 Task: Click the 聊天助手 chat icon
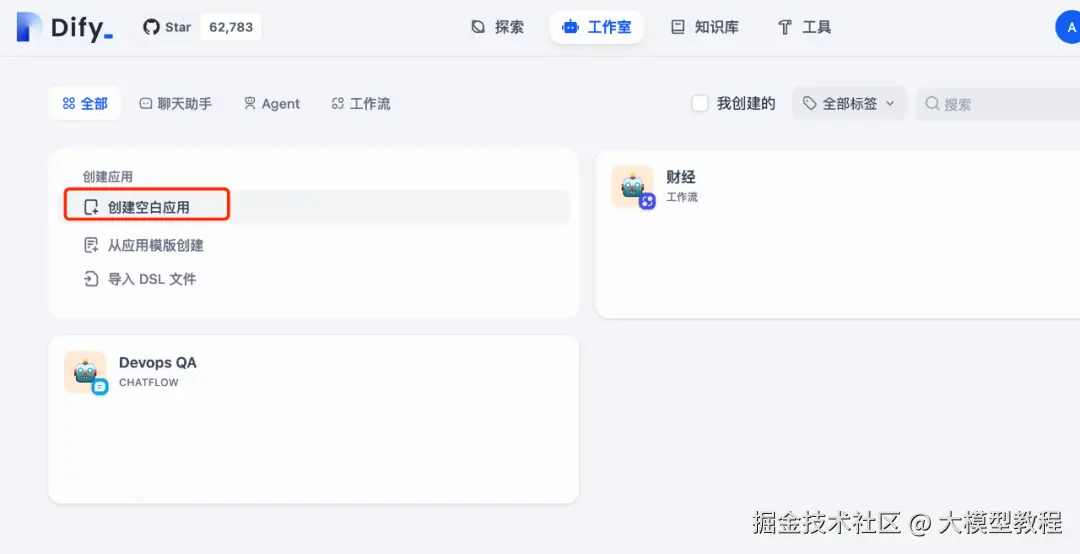point(145,103)
